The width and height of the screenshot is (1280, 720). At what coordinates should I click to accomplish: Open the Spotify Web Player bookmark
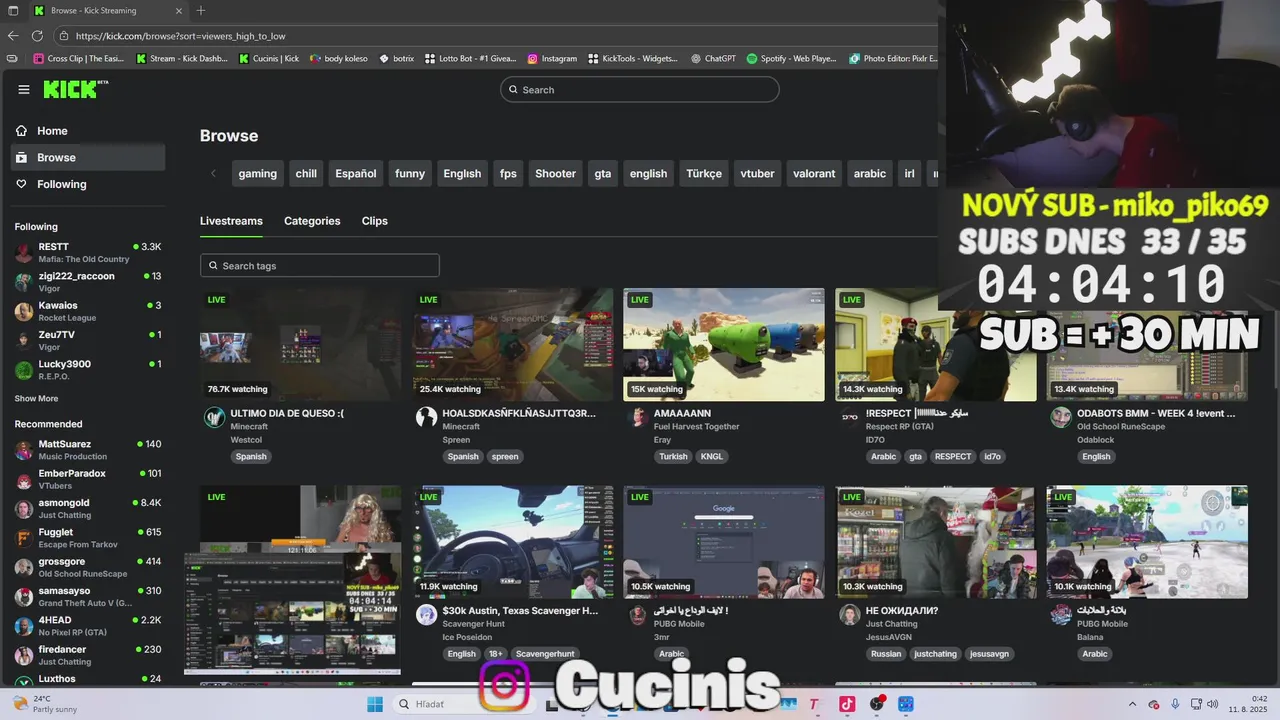(x=791, y=59)
